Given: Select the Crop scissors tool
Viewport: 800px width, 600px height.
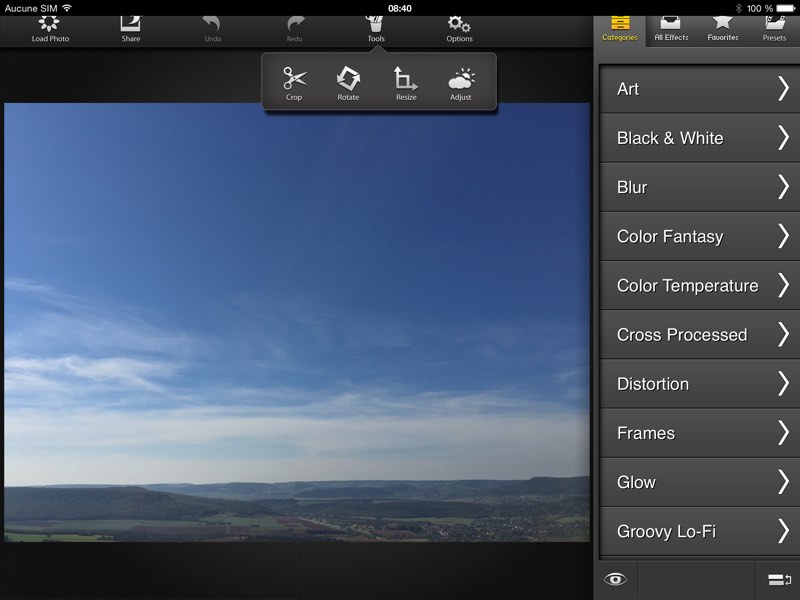Looking at the screenshot, I should coord(294,83).
